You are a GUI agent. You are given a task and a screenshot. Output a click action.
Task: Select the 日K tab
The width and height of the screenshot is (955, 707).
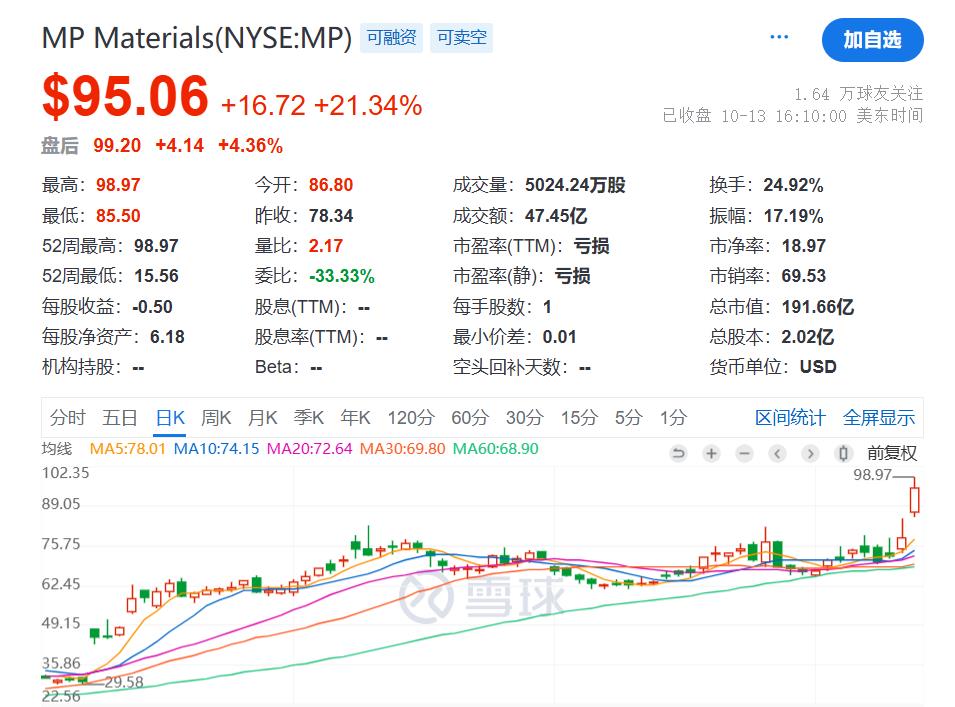[170, 418]
